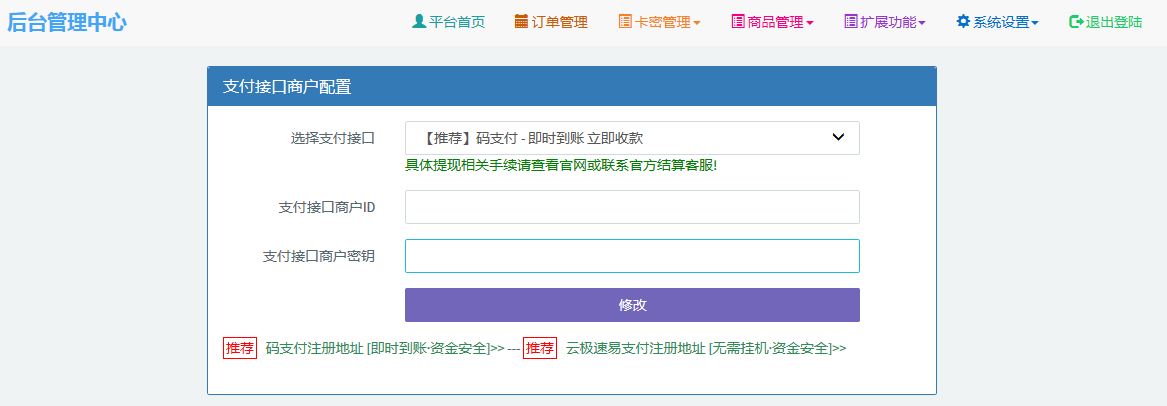The width and height of the screenshot is (1167, 406).
Task: Click the 修改 submit button
Action: click(632, 305)
